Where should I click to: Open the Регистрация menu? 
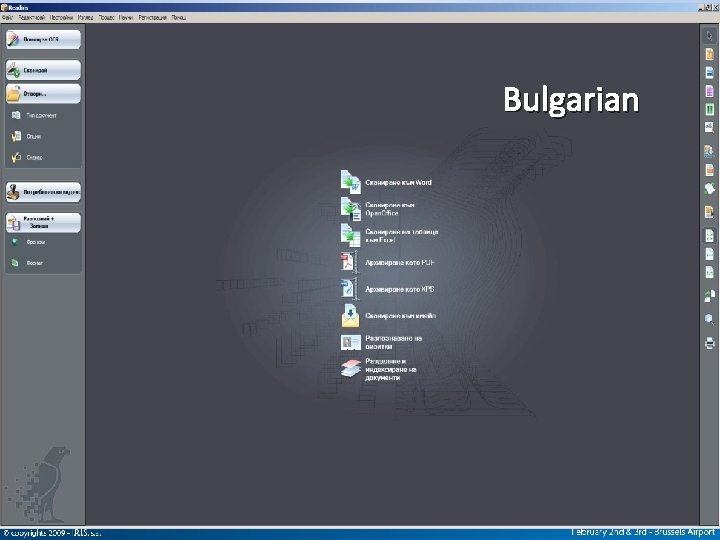click(152, 17)
